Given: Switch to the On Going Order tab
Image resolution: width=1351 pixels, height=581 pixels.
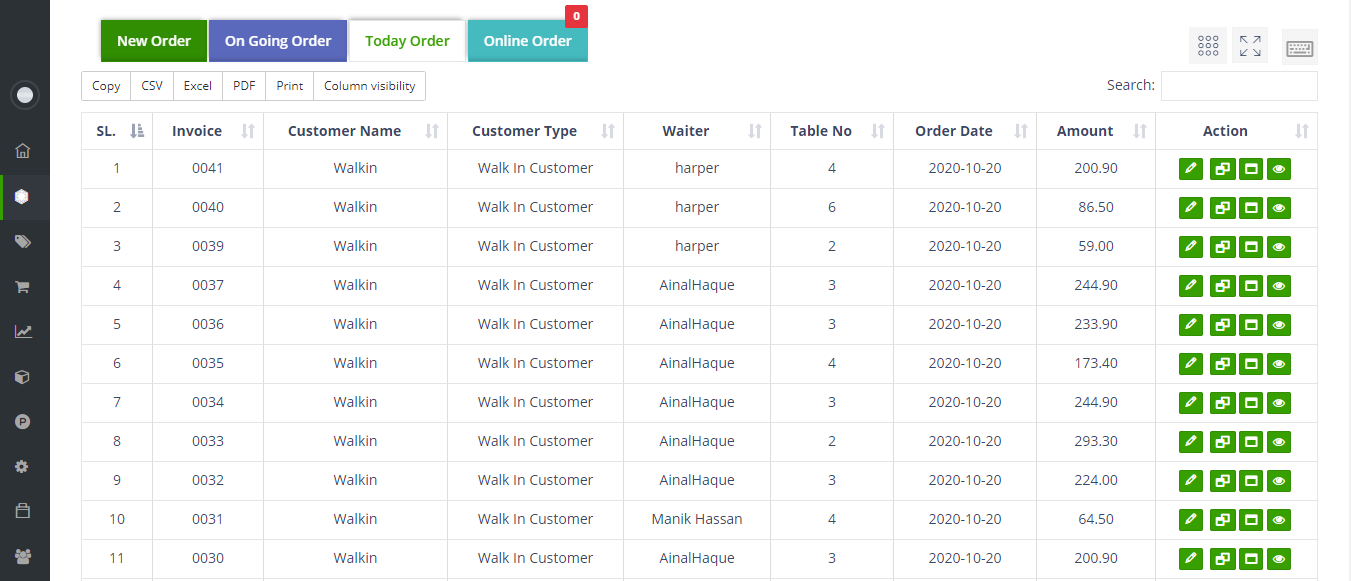Looking at the screenshot, I should click(277, 41).
